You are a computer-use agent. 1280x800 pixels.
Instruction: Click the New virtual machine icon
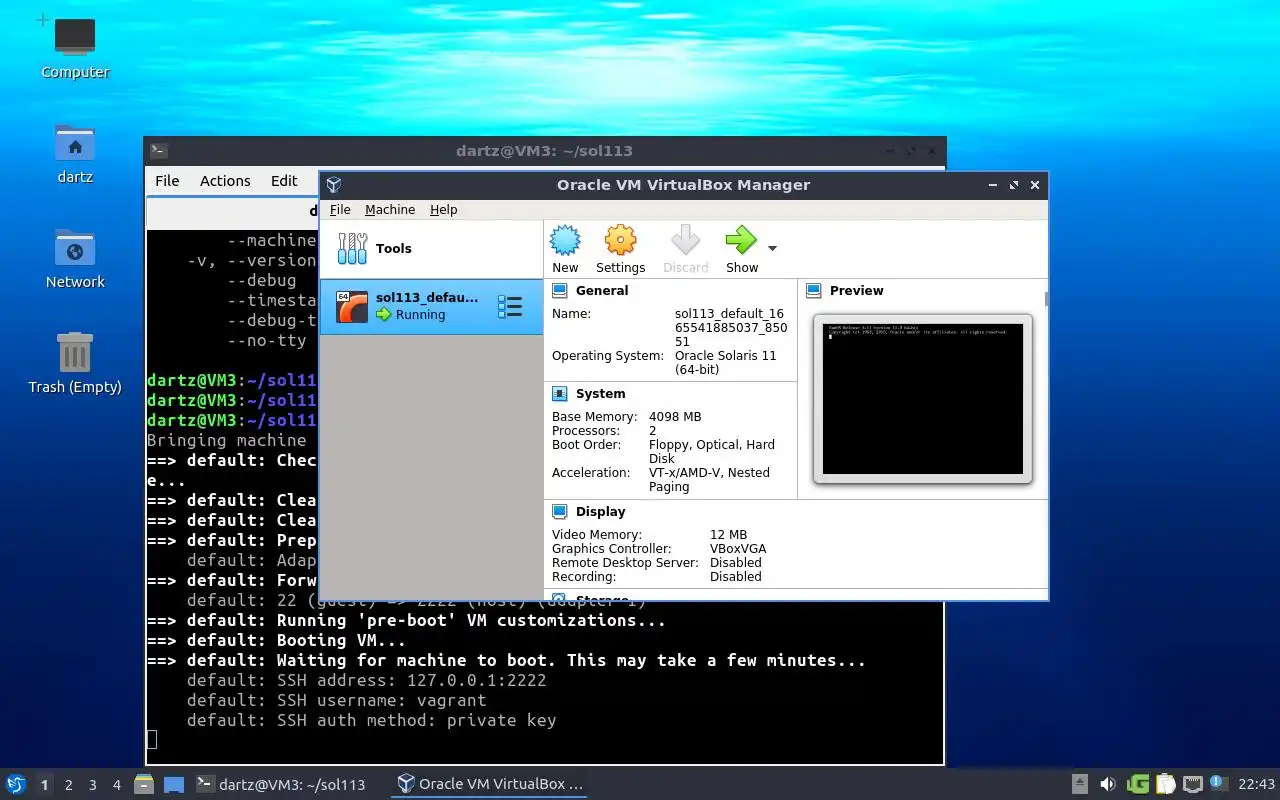(x=565, y=240)
